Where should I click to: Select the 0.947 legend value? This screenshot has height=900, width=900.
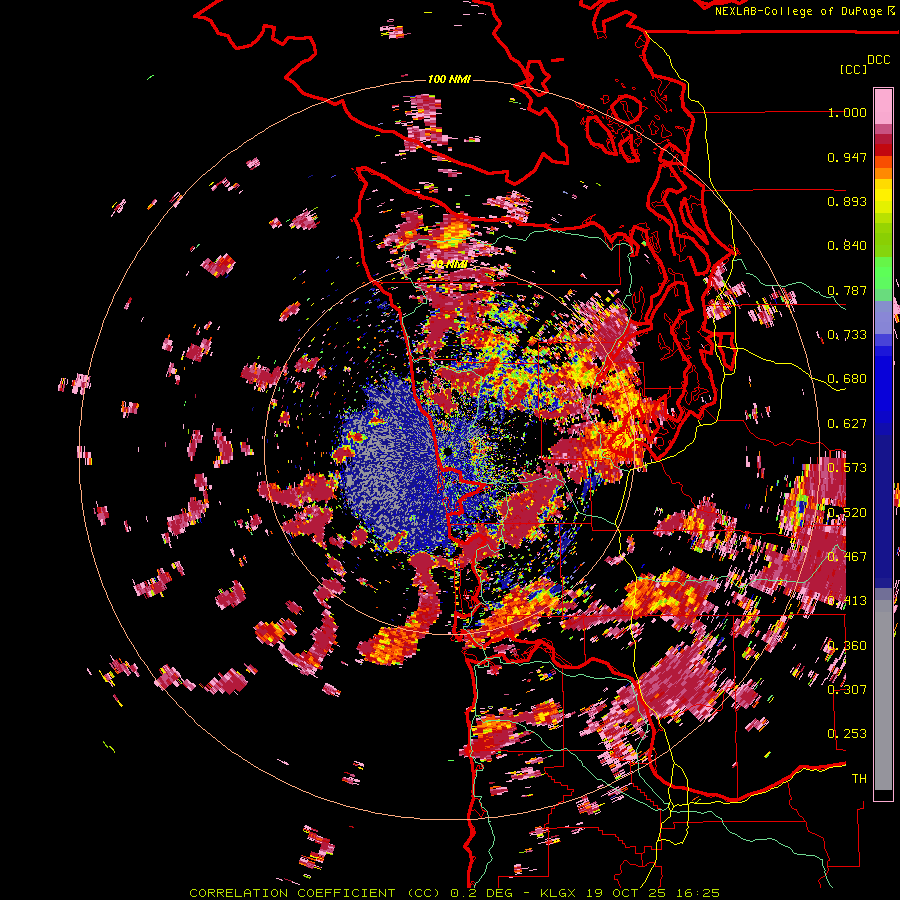pyautogui.click(x=847, y=157)
